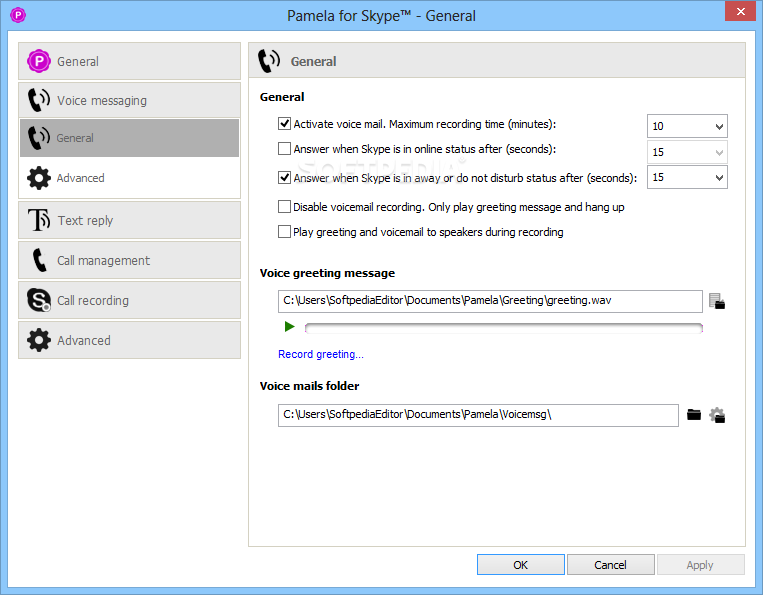
Task: Open the Text reply section
Action: click(129, 220)
